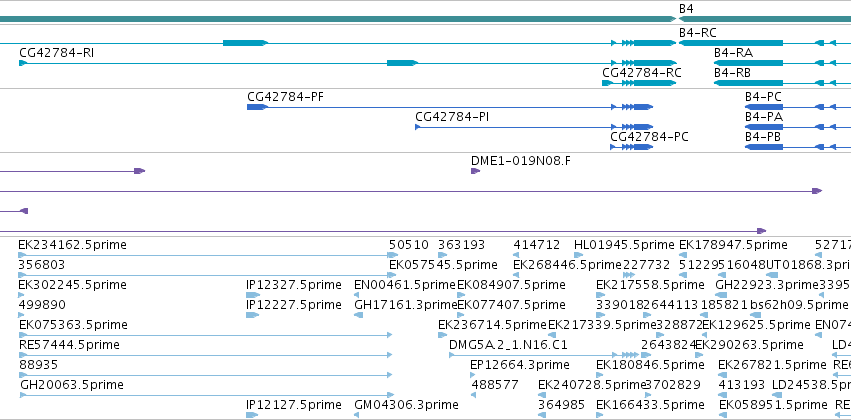Click the 364985 feature label
The image size is (851, 420).
click(562, 405)
